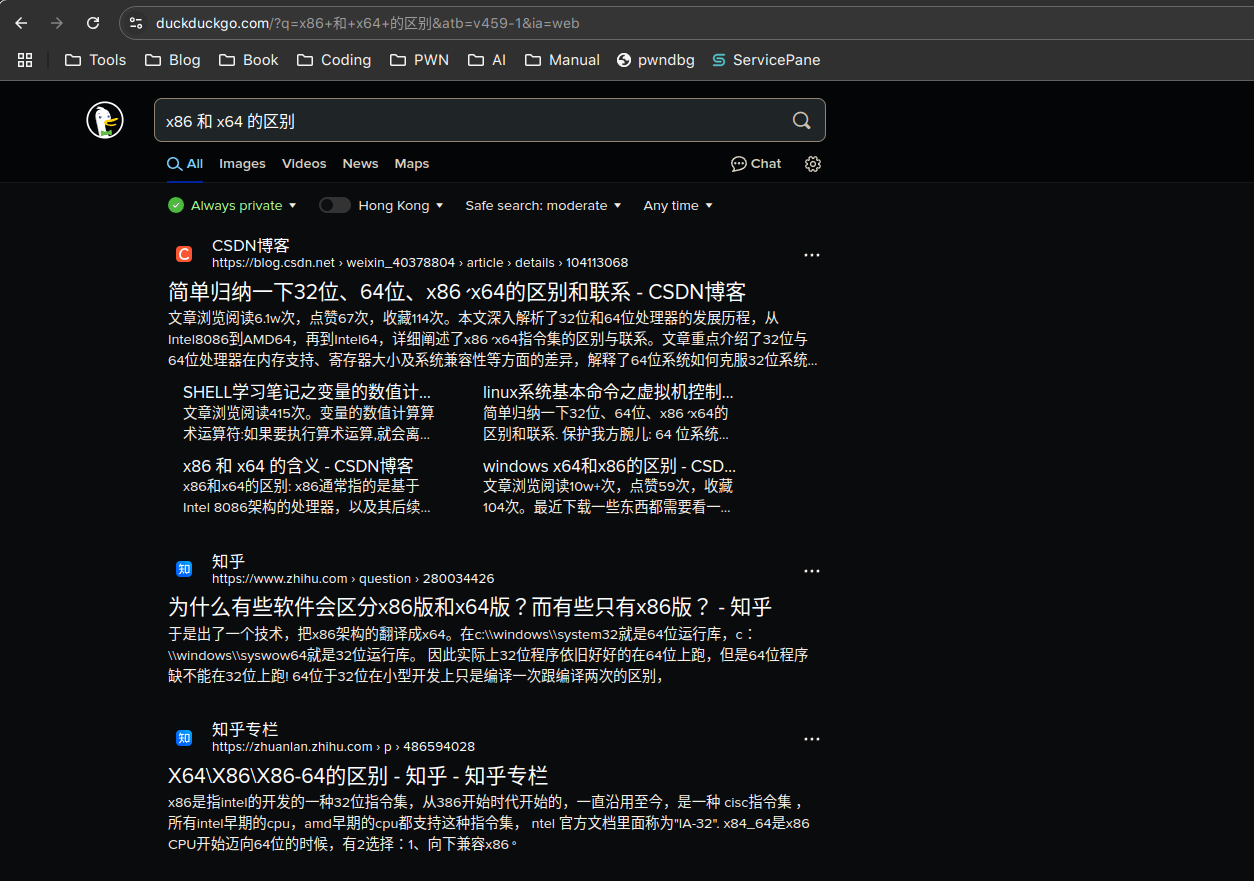Open the blog.csdn.net result URL
The width and height of the screenshot is (1254, 881).
pyautogui.click(x=420, y=263)
